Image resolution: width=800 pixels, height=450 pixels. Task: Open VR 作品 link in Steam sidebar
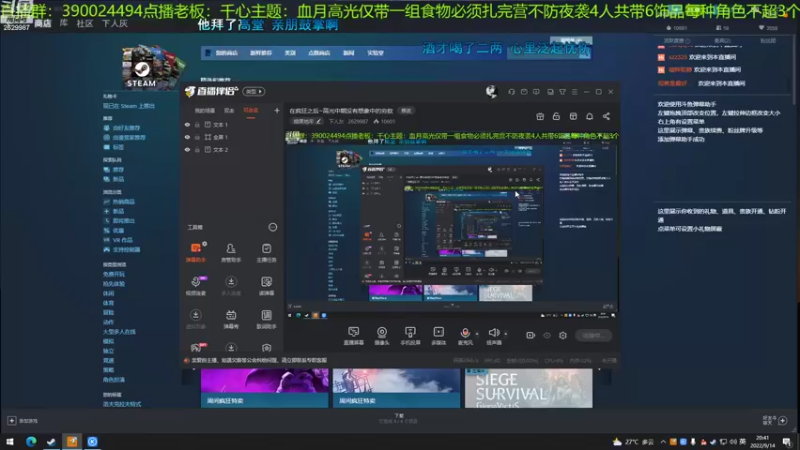pyautogui.click(x=122, y=240)
